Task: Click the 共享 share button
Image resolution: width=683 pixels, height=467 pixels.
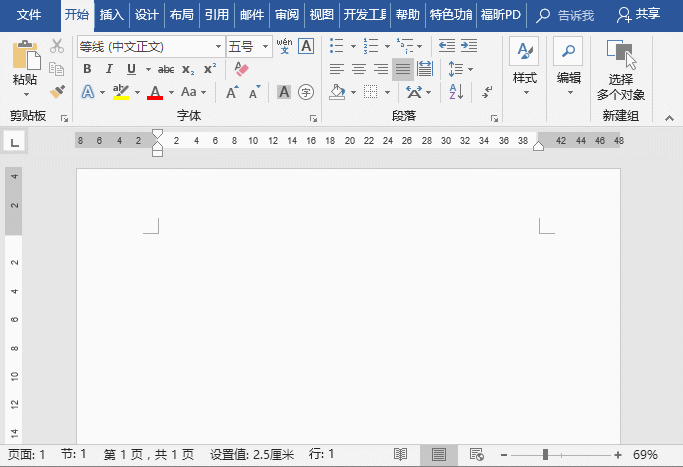Action: pos(639,15)
